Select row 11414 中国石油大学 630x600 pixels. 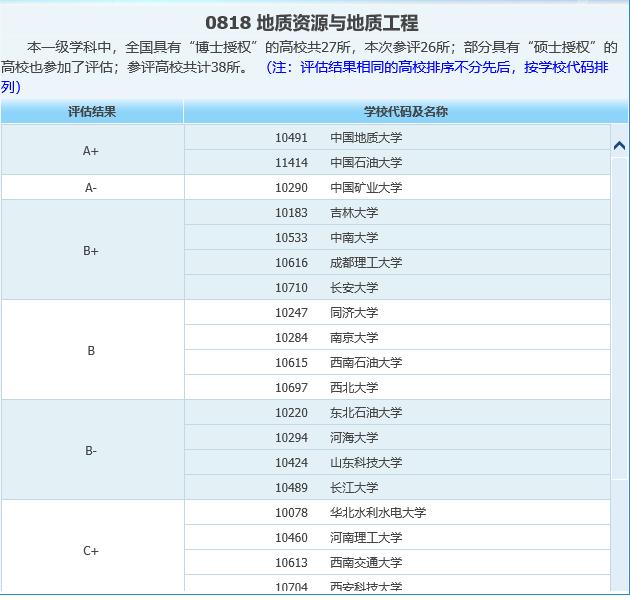pyautogui.click(x=397, y=162)
